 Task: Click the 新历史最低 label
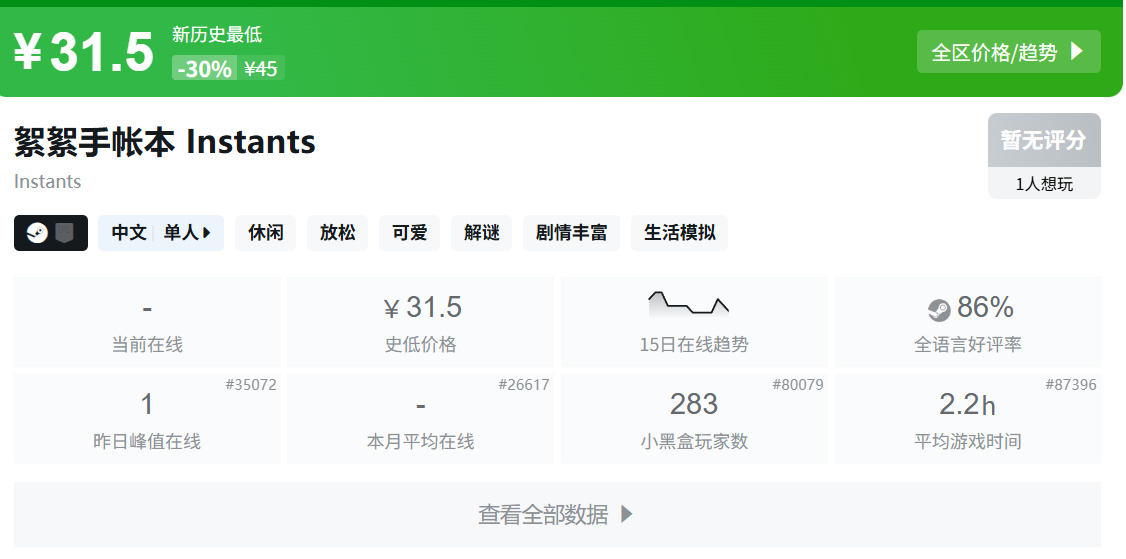tap(217, 34)
